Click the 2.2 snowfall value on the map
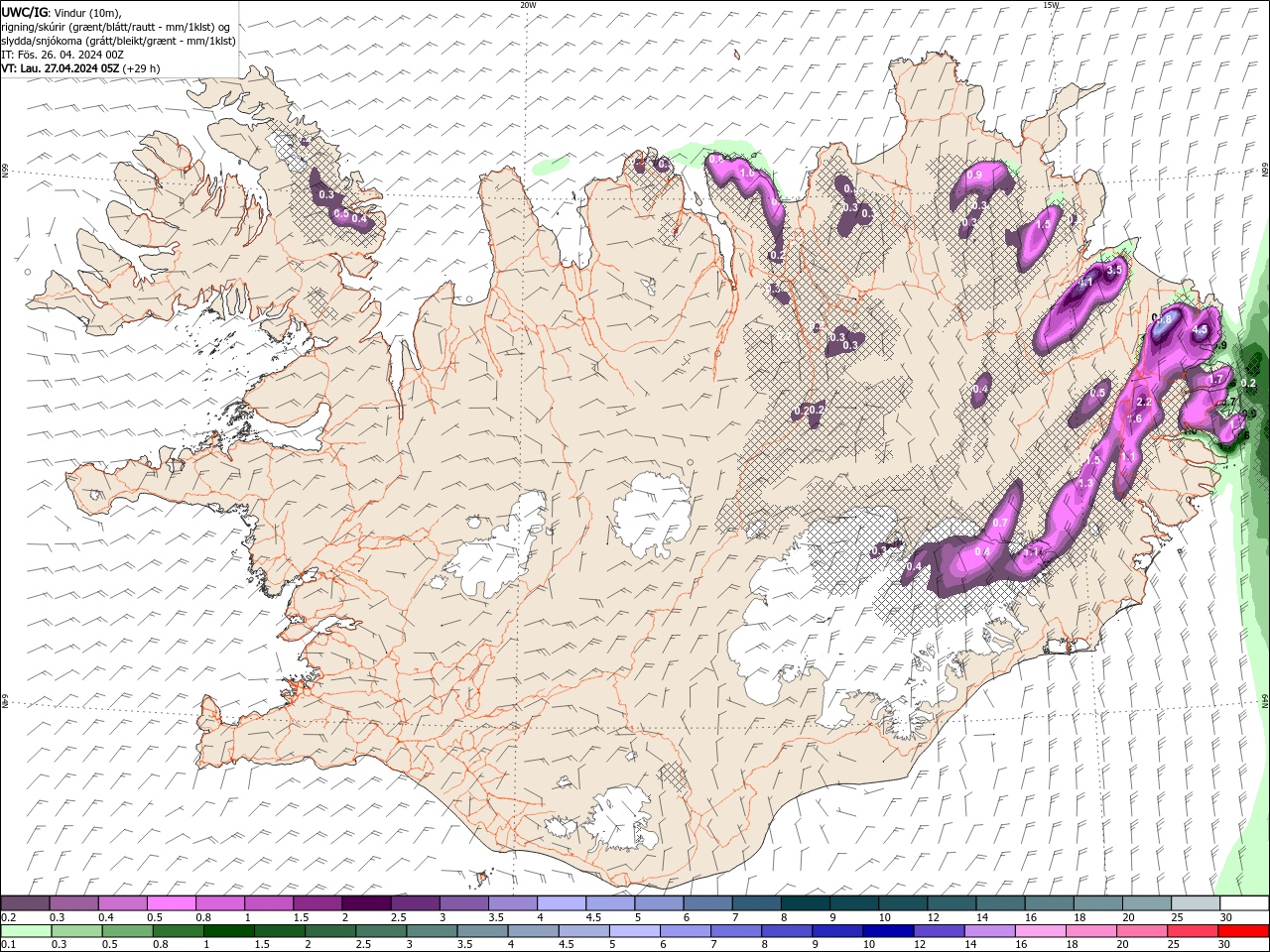The width and height of the screenshot is (1270, 952). click(1142, 402)
